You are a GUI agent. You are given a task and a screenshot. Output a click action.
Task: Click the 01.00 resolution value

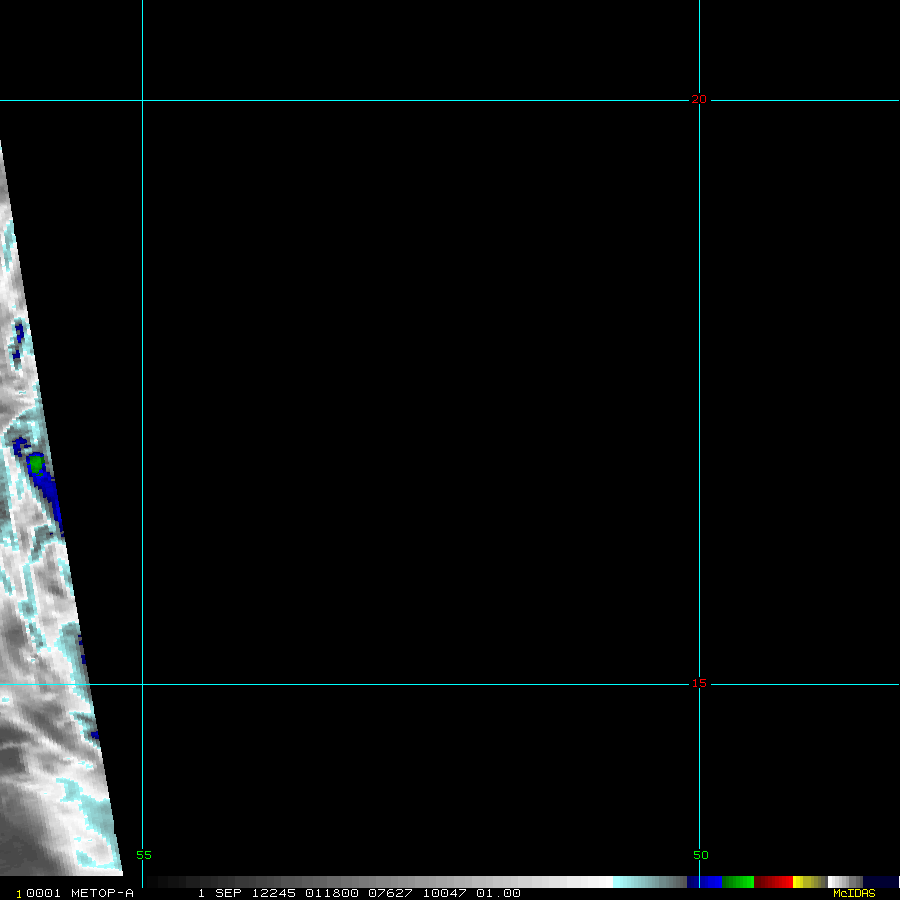(498, 893)
